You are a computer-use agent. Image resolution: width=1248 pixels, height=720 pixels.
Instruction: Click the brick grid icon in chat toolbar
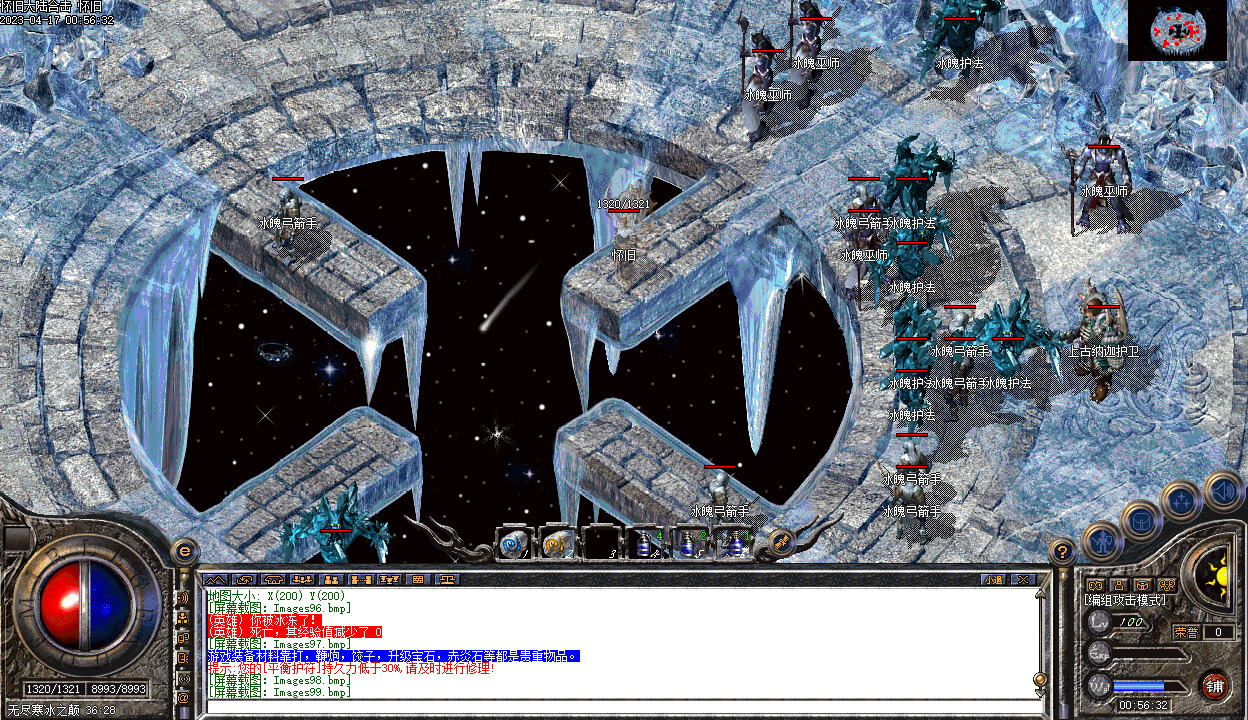(419, 579)
